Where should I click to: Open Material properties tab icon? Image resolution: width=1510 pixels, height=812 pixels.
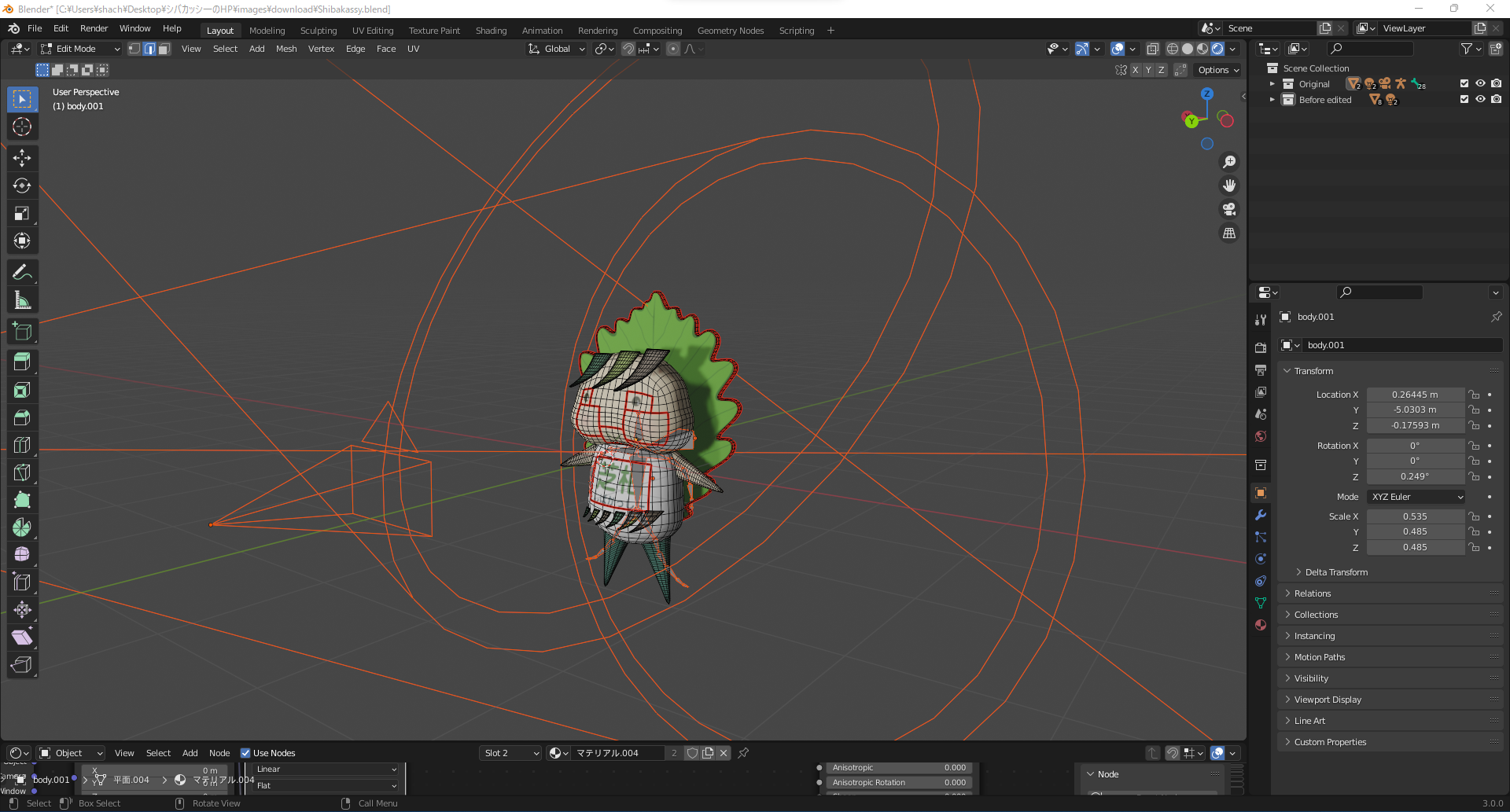pos(1261,625)
